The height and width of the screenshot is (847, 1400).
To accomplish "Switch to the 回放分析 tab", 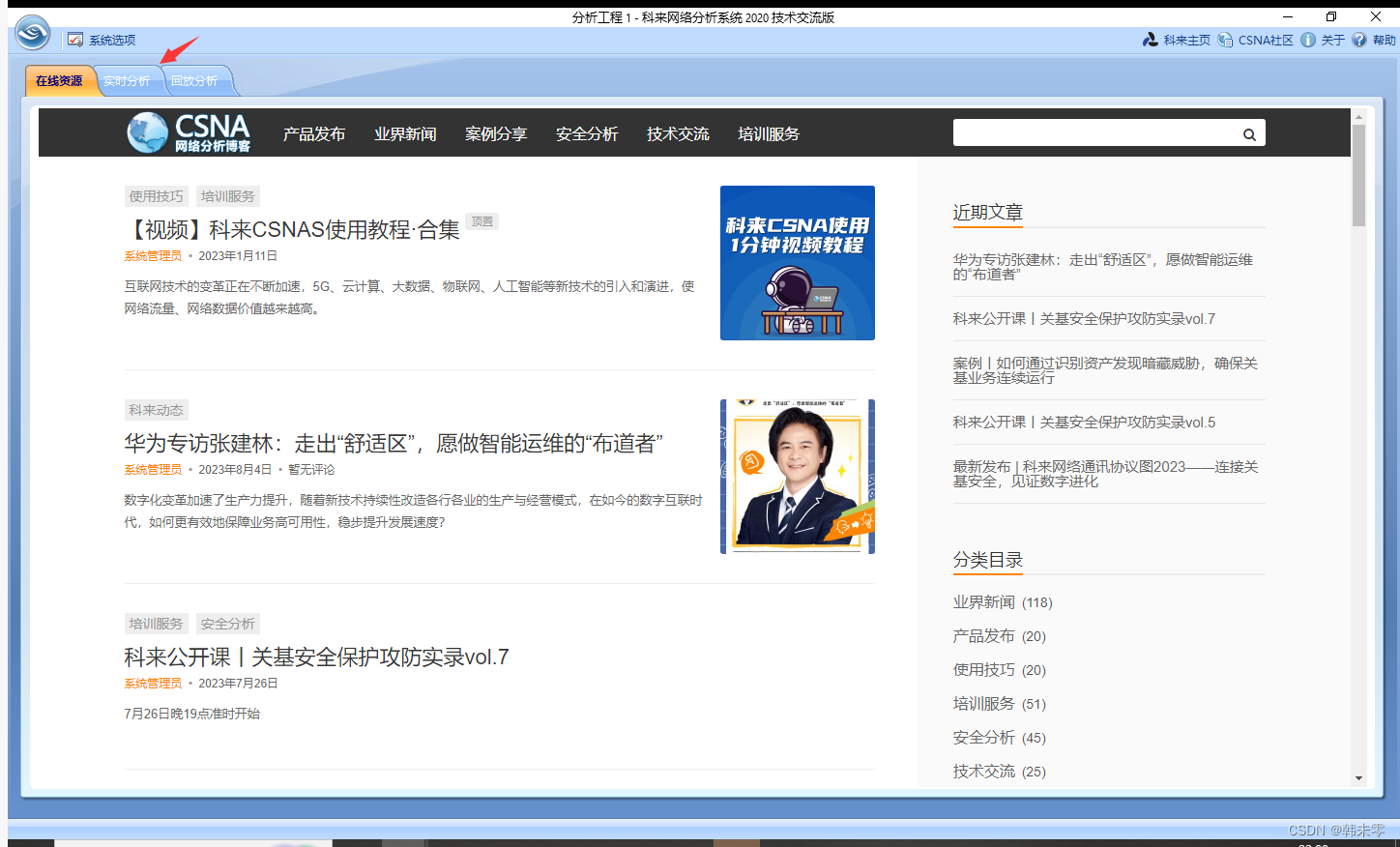I will click(194, 81).
